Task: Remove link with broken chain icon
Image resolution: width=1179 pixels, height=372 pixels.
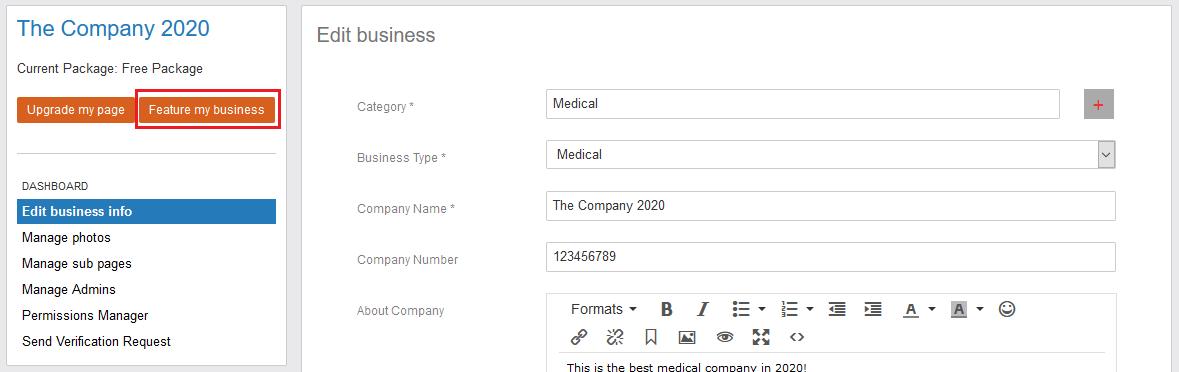Action: click(615, 337)
